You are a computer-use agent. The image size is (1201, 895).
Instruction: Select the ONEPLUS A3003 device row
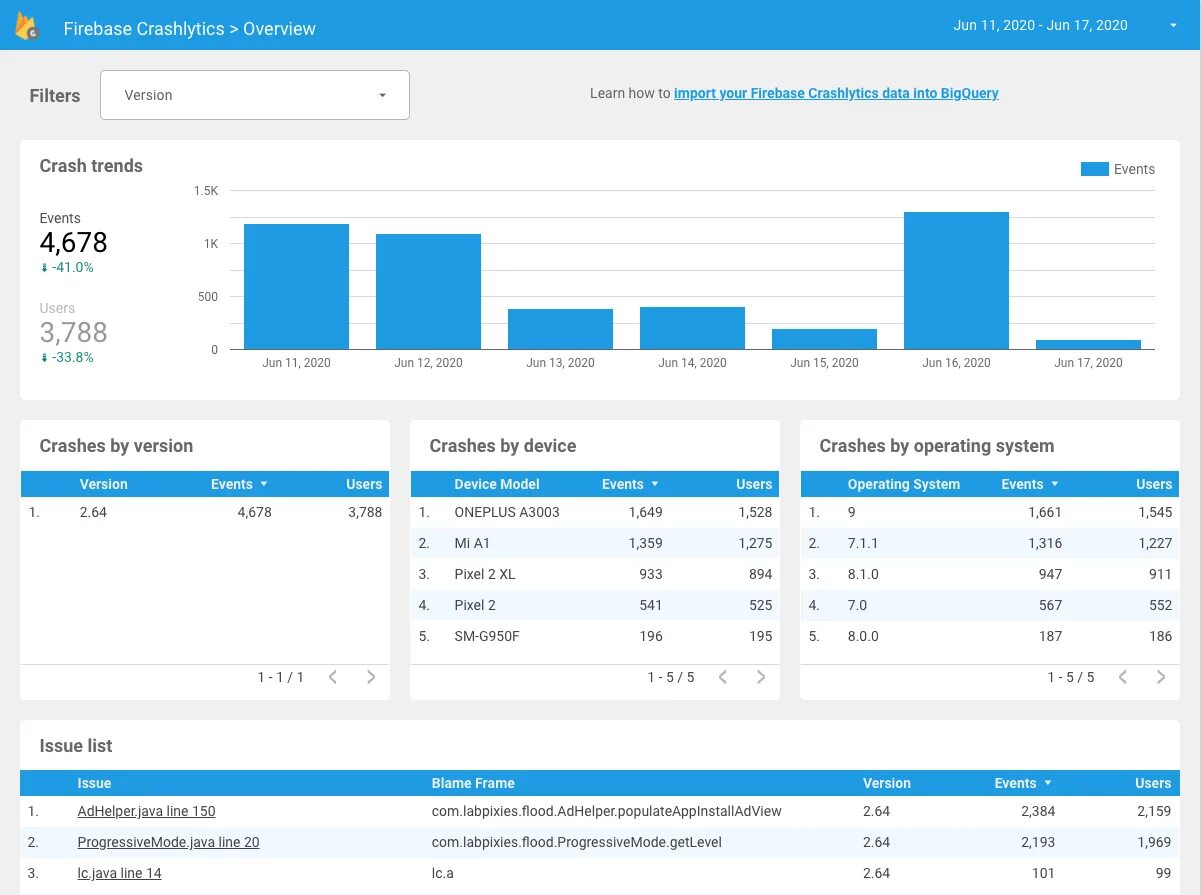click(x=595, y=512)
